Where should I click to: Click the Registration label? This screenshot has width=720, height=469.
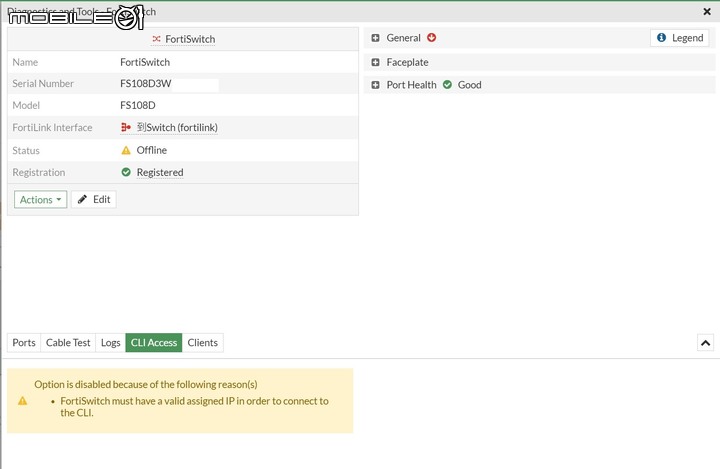39,173
